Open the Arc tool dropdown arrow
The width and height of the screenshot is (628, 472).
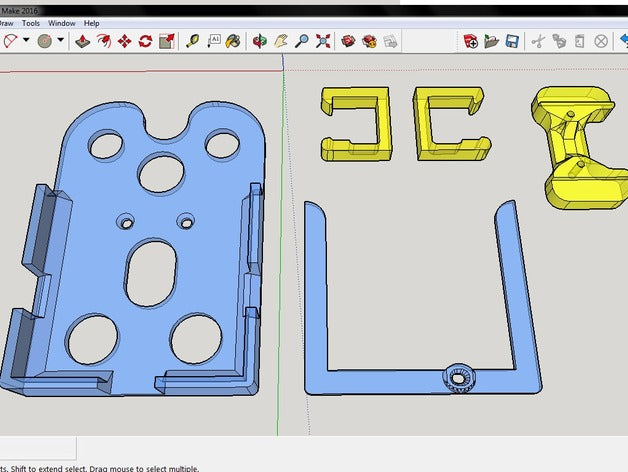tap(26, 40)
